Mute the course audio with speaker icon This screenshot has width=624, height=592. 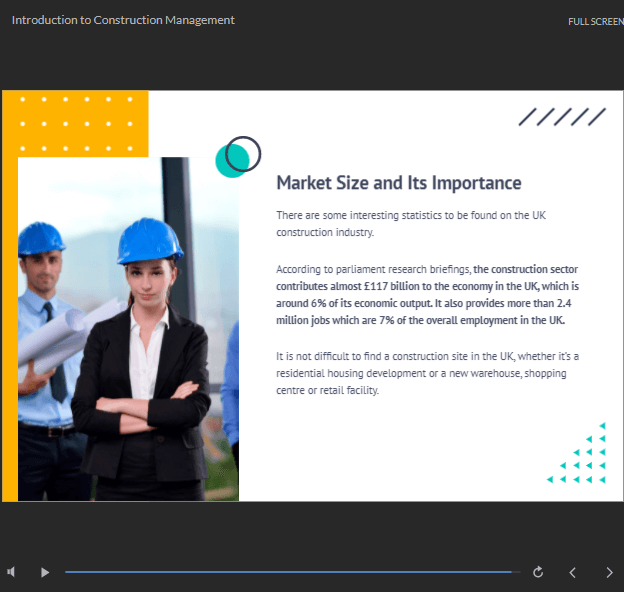(x=11, y=572)
